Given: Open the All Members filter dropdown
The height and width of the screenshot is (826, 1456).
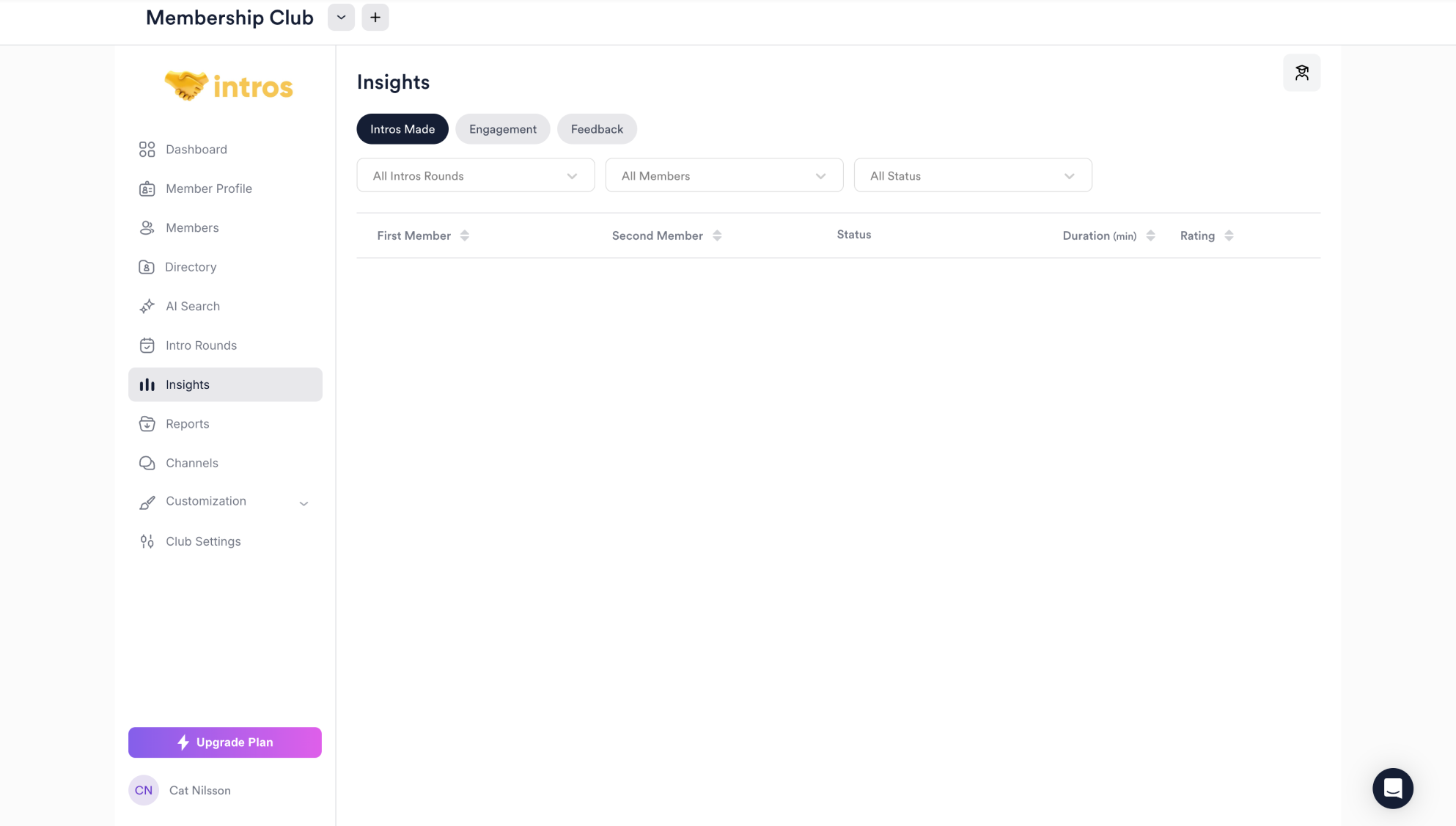Looking at the screenshot, I should (724, 175).
